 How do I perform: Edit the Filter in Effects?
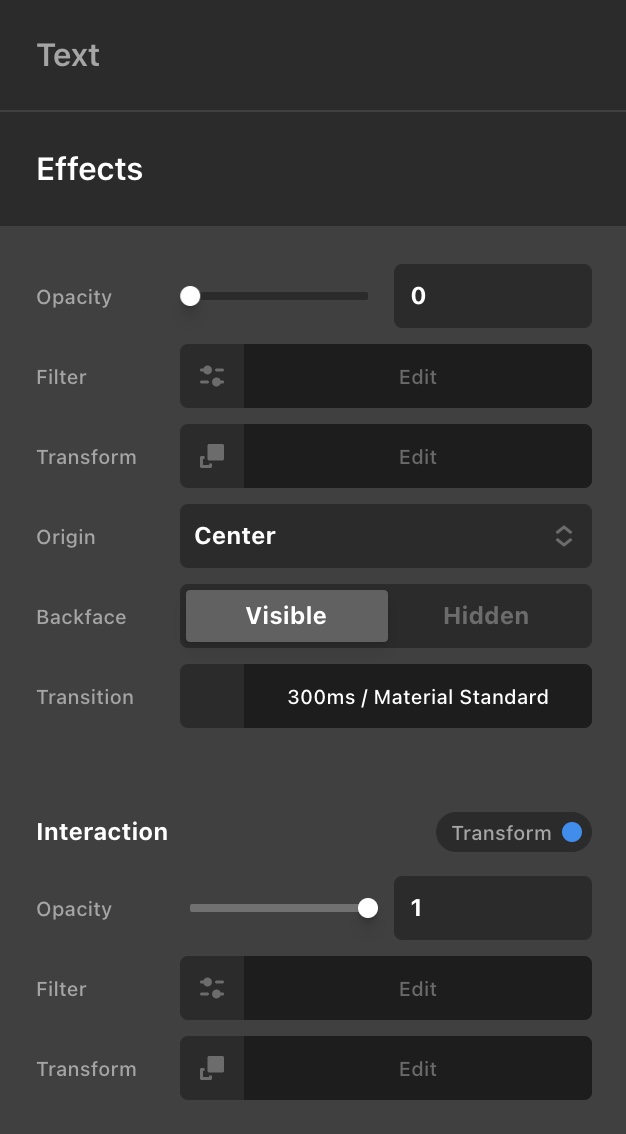(417, 376)
